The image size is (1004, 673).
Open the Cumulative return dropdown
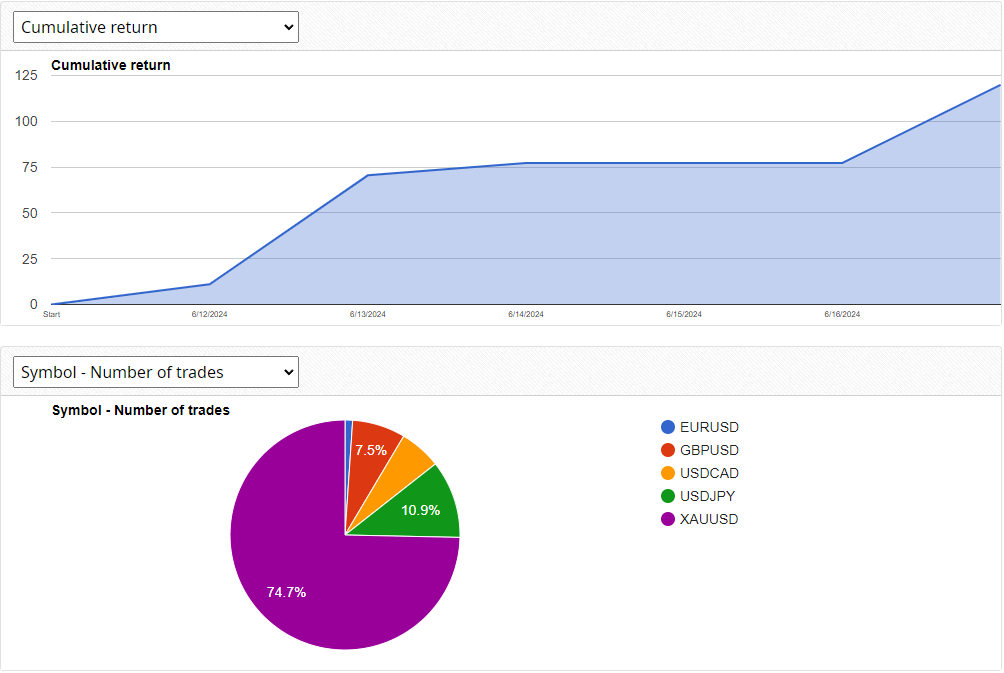pos(155,27)
